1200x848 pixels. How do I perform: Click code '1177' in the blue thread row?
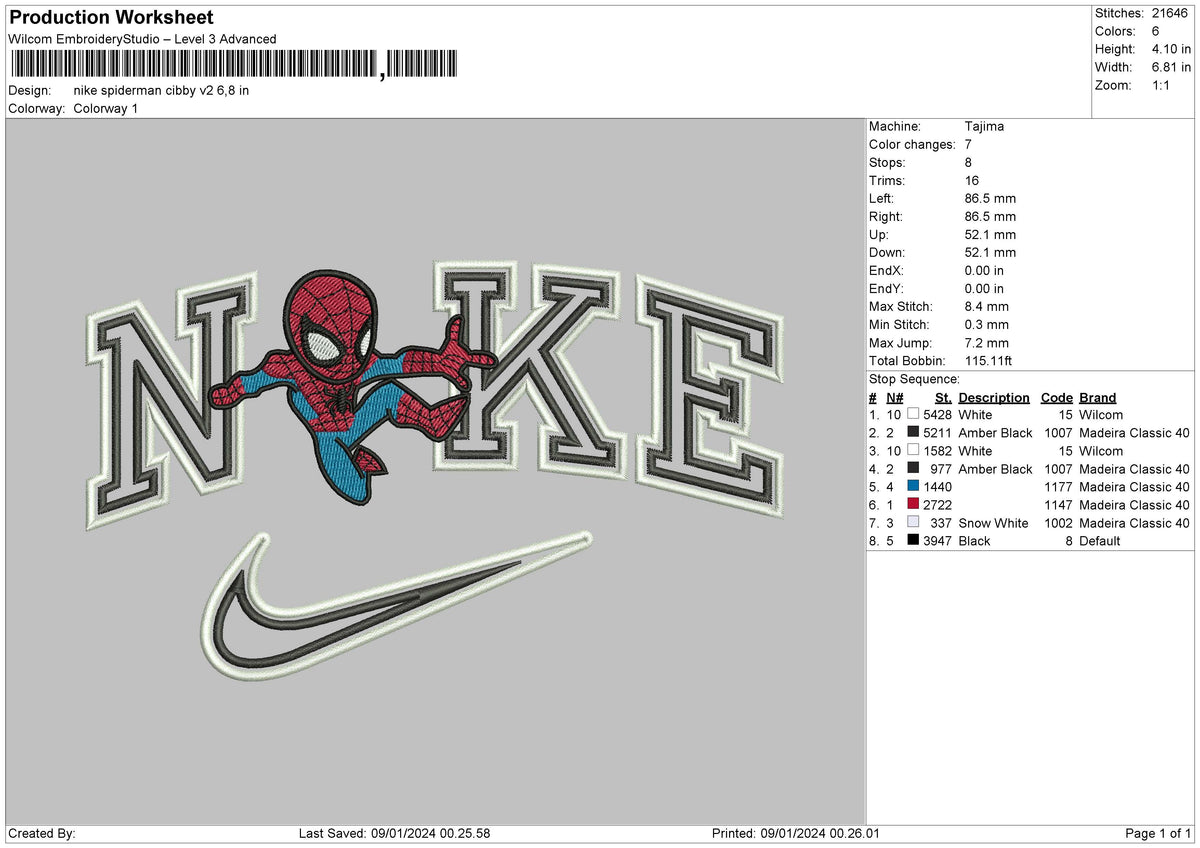point(1058,486)
